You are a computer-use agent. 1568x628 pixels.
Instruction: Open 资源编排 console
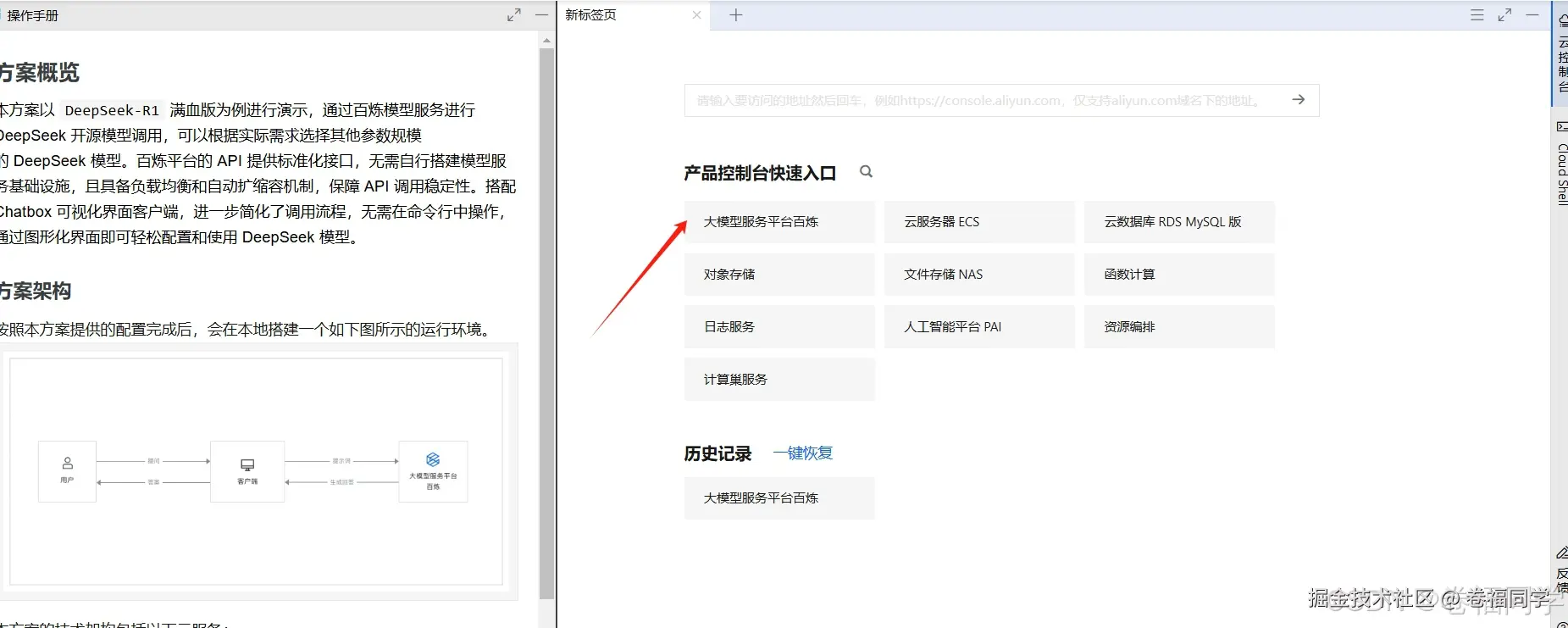tap(1179, 327)
